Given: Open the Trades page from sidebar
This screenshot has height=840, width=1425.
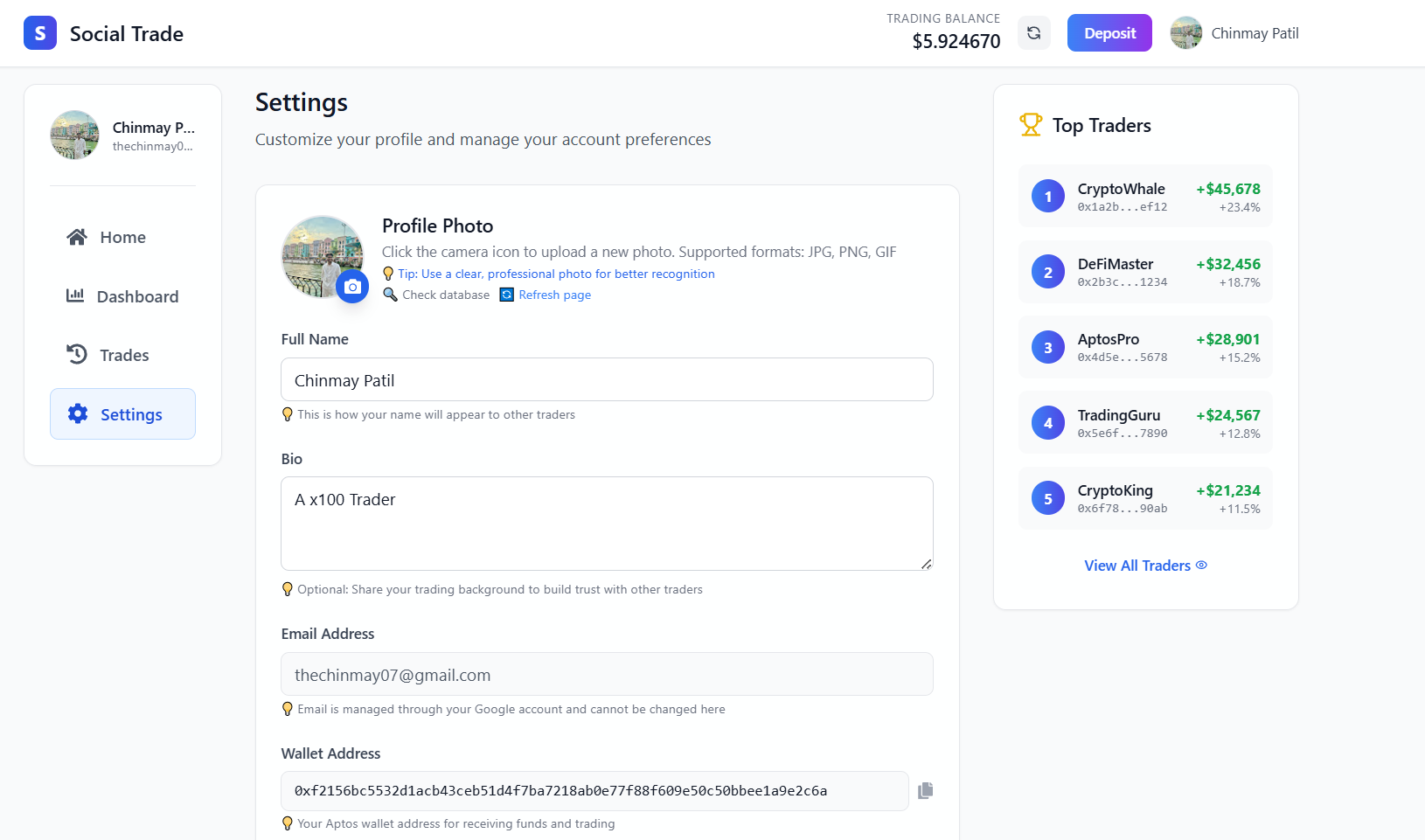Looking at the screenshot, I should pyautogui.click(x=123, y=355).
